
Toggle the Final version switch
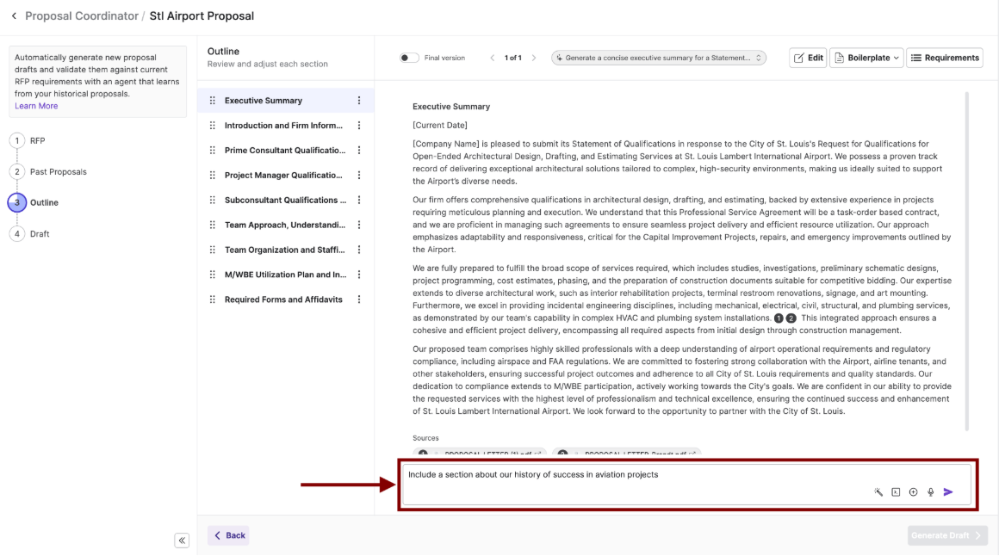(x=408, y=58)
